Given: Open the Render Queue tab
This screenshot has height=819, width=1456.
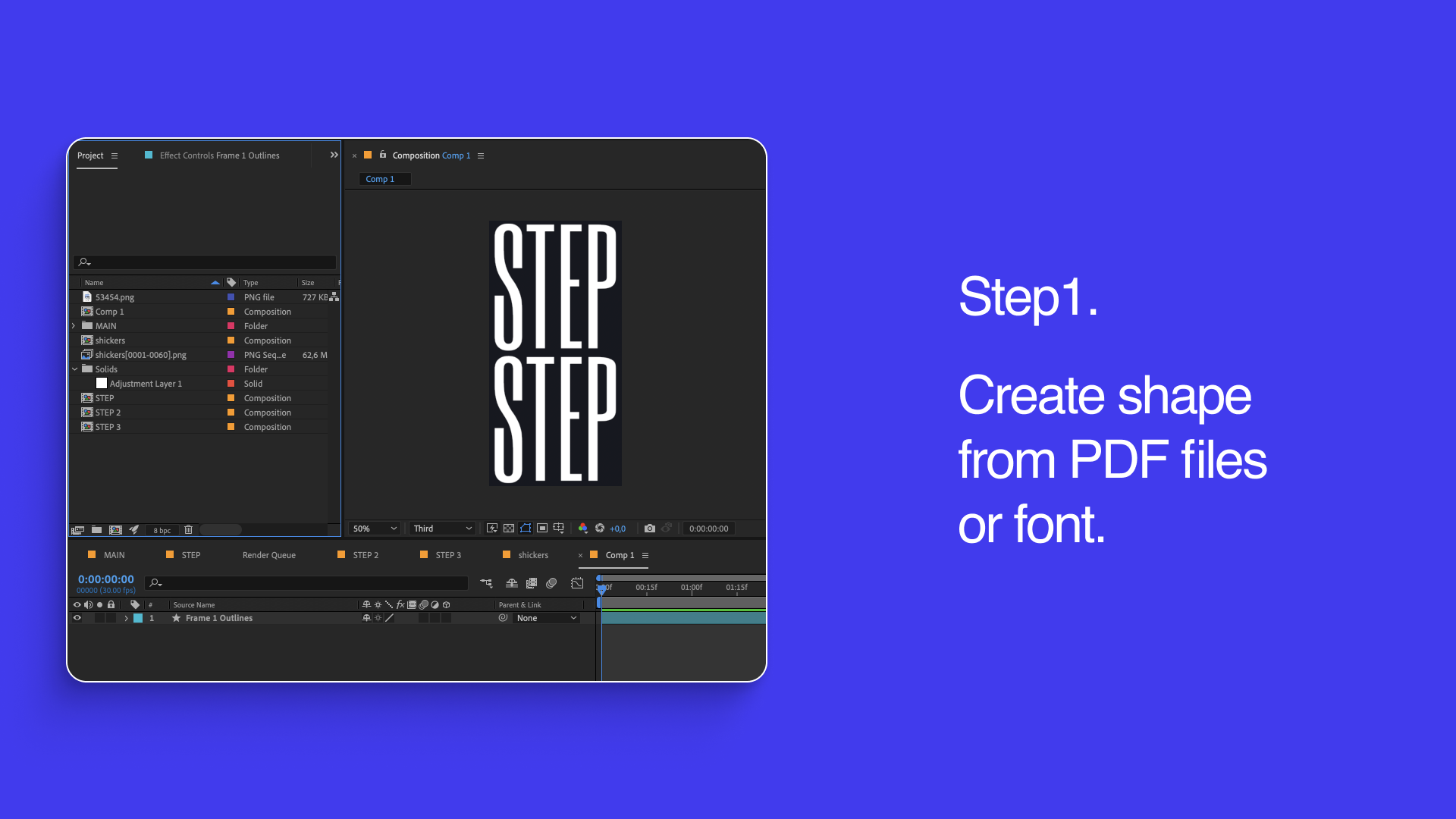Looking at the screenshot, I should click(x=268, y=554).
